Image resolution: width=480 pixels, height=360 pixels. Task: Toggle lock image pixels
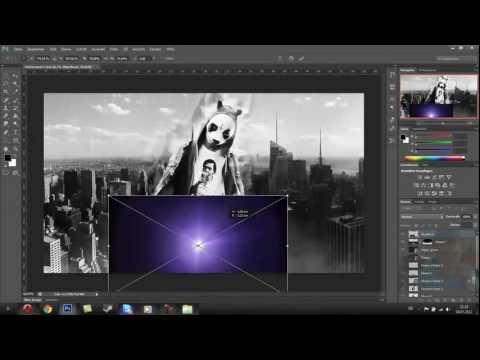point(422,225)
